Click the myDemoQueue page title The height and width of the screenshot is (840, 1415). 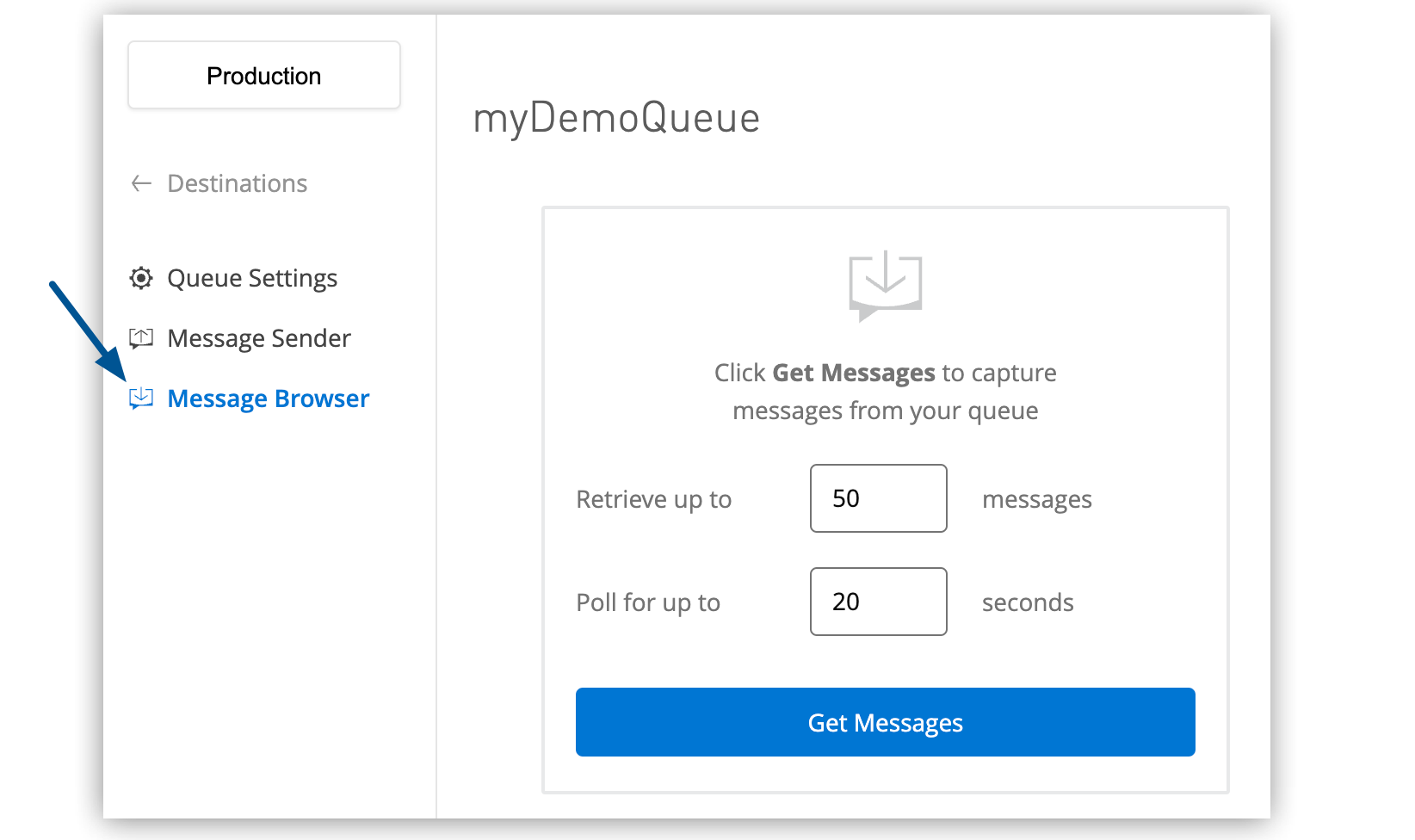(x=616, y=118)
